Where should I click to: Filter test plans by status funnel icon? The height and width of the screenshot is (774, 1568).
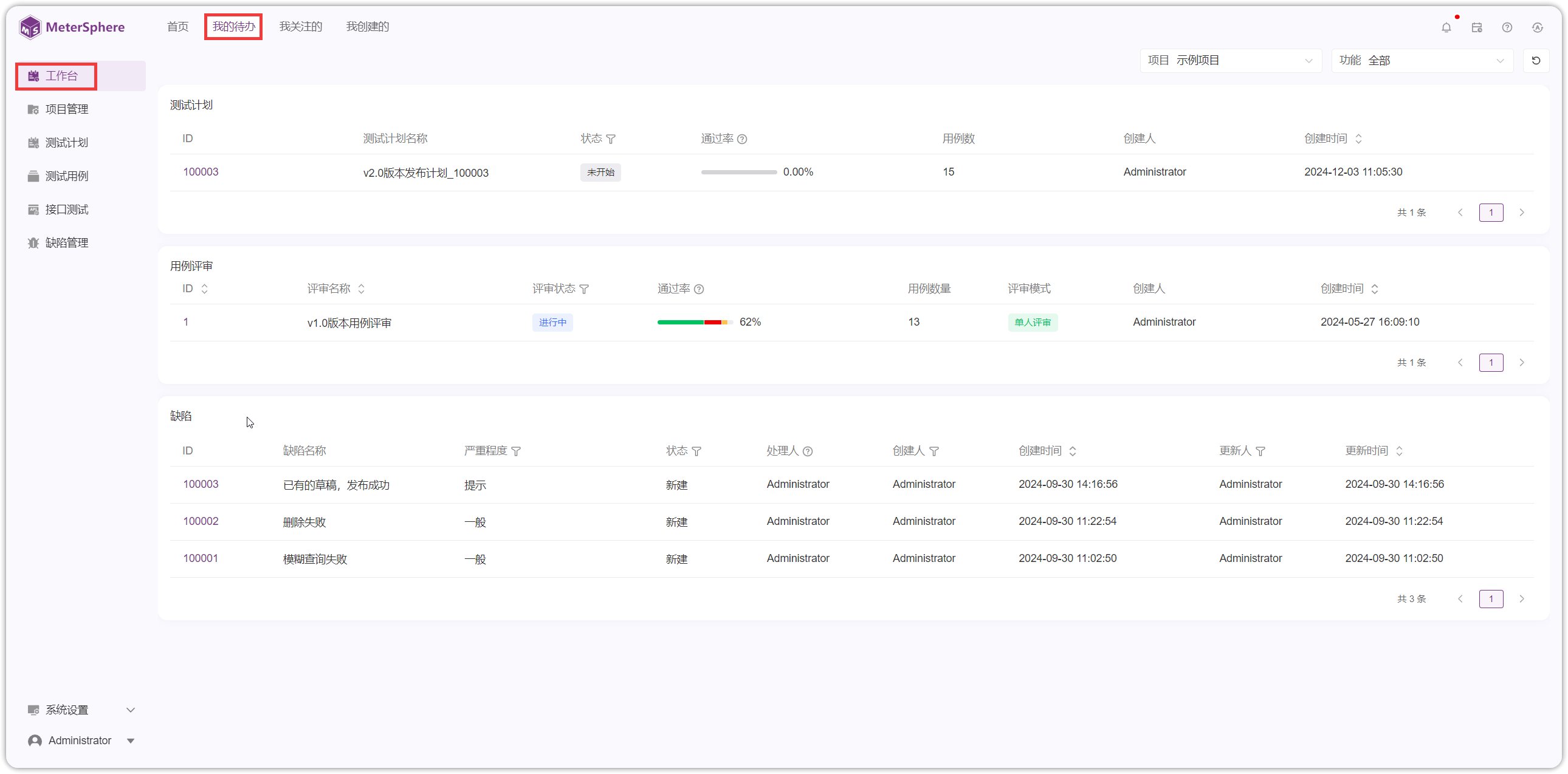click(x=611, y=139)
